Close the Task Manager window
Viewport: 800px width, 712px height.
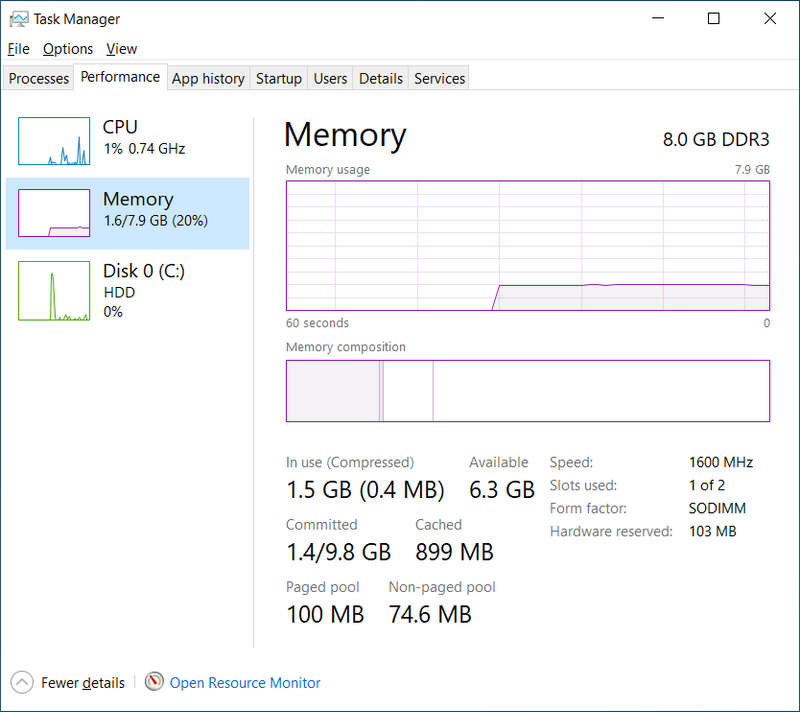tap(770, 18)
